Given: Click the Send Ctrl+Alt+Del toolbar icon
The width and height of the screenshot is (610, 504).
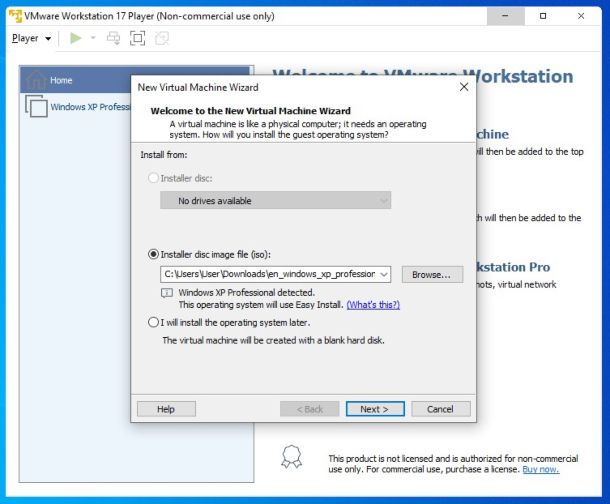Looking at the screenshot, I should point(114,38).
